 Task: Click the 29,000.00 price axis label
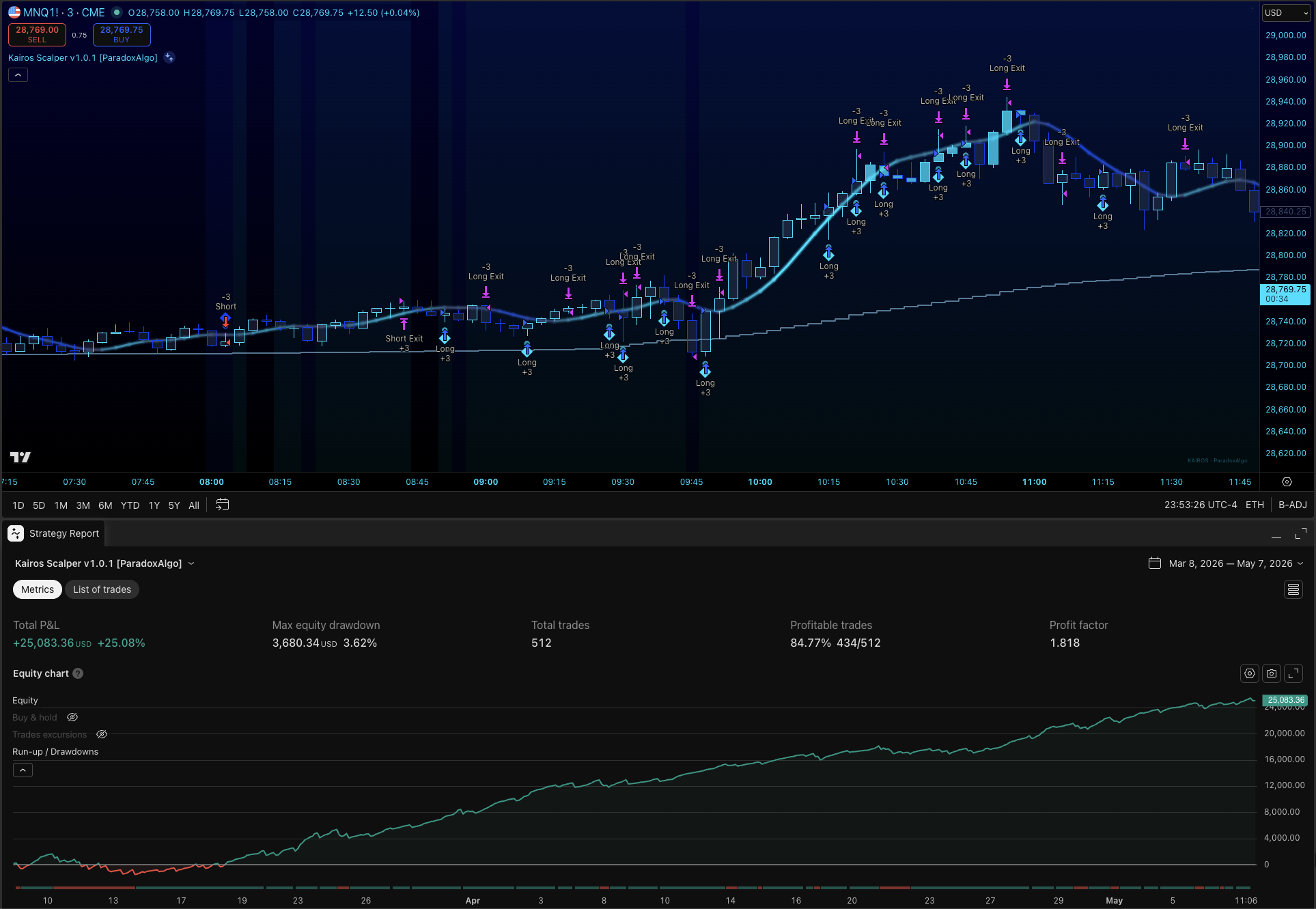click(1285, 36)
